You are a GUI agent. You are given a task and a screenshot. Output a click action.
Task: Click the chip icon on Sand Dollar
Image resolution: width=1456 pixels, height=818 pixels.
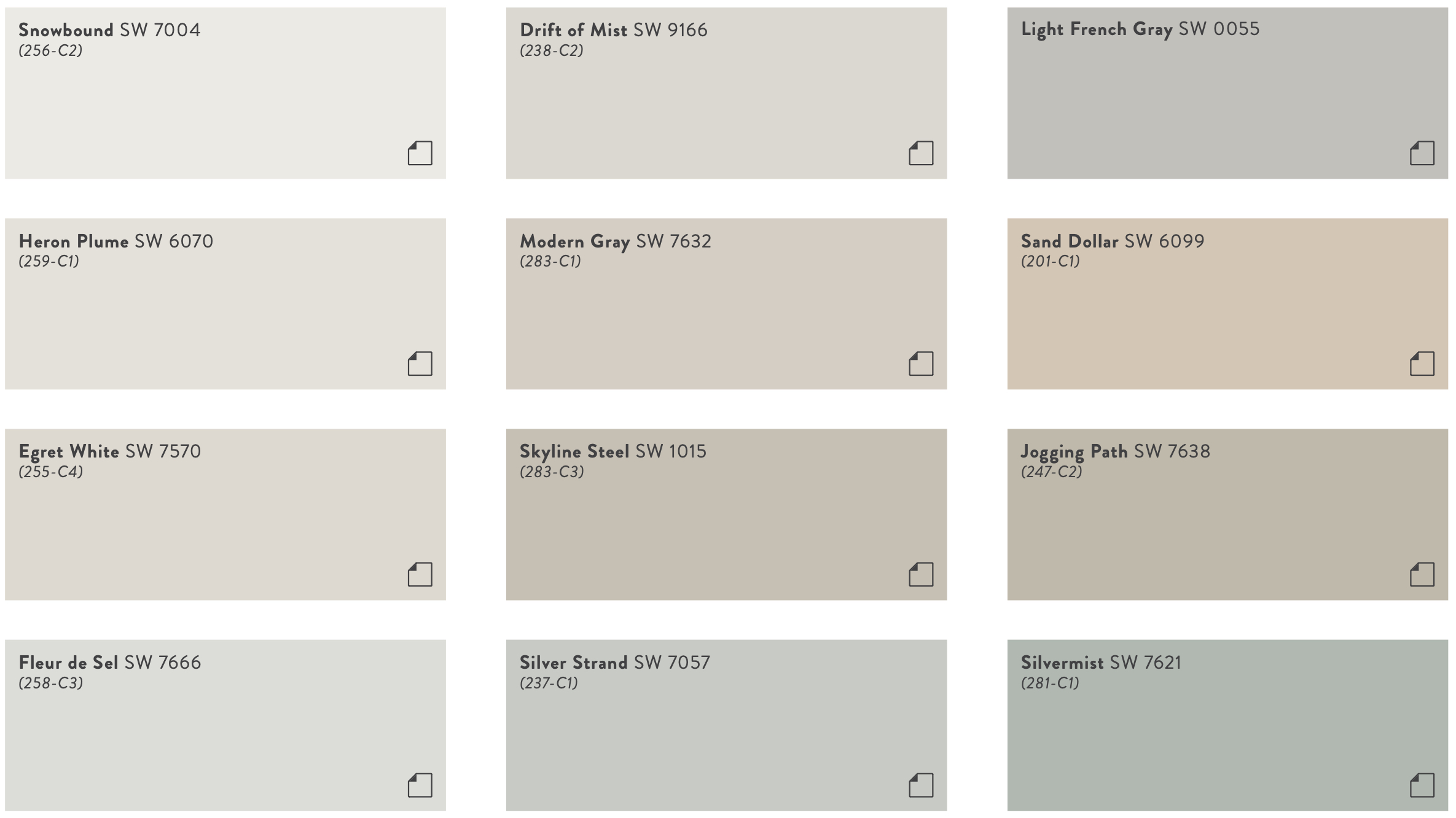click(1422, 364)
